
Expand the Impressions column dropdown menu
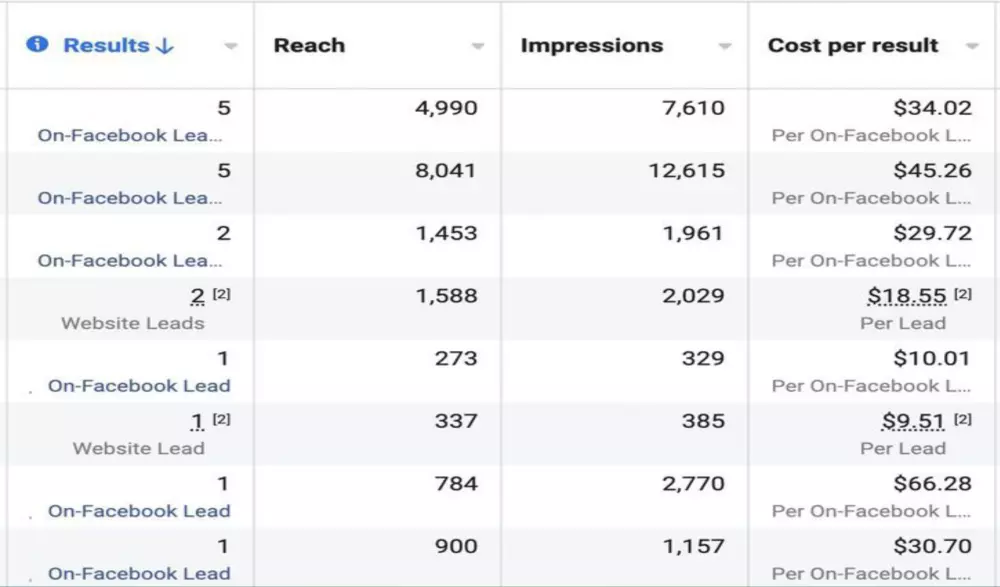click(x=725, y=47)
